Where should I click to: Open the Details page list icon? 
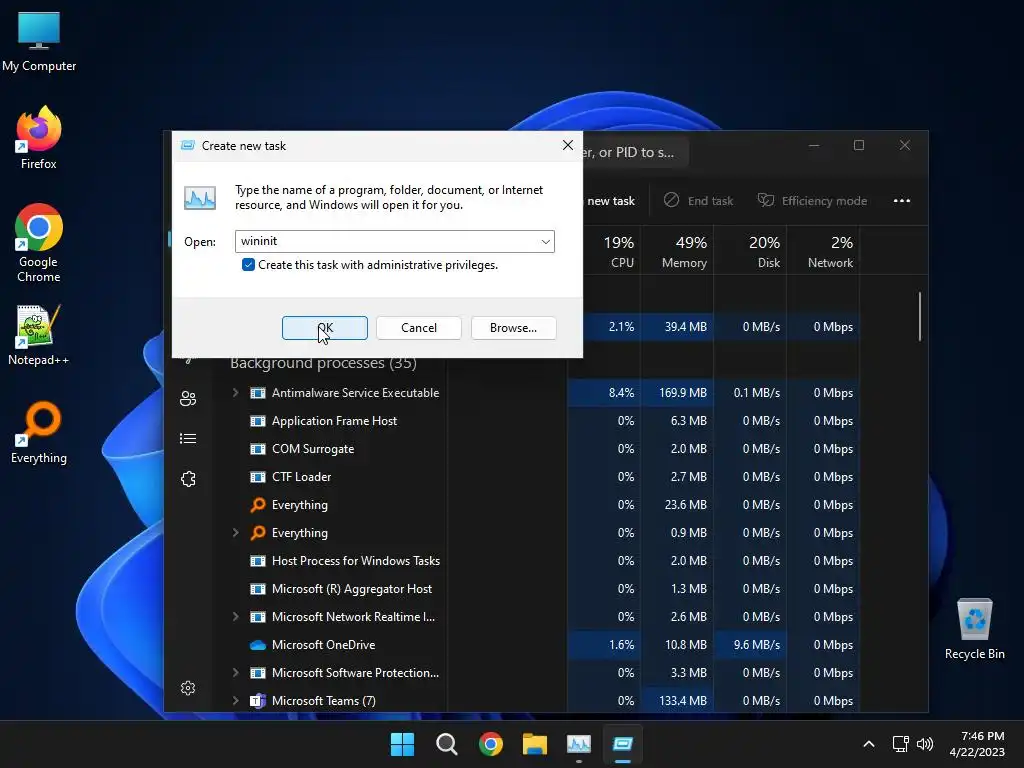point(188,438)
